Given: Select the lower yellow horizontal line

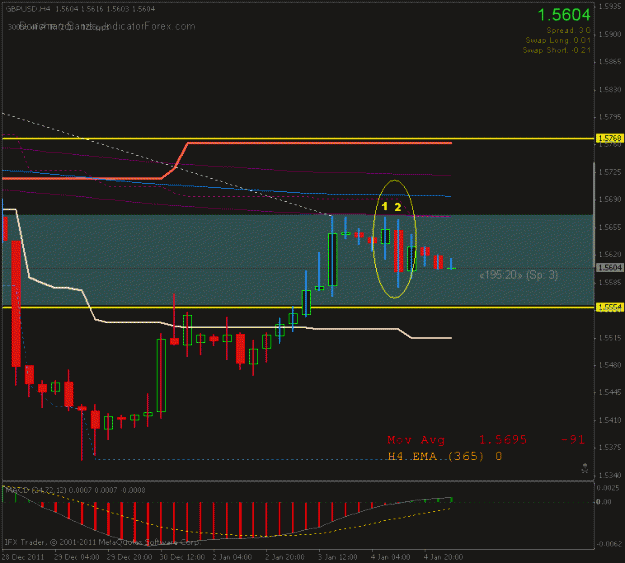Looking at the screenshot, I should click(x=298, y=307).
